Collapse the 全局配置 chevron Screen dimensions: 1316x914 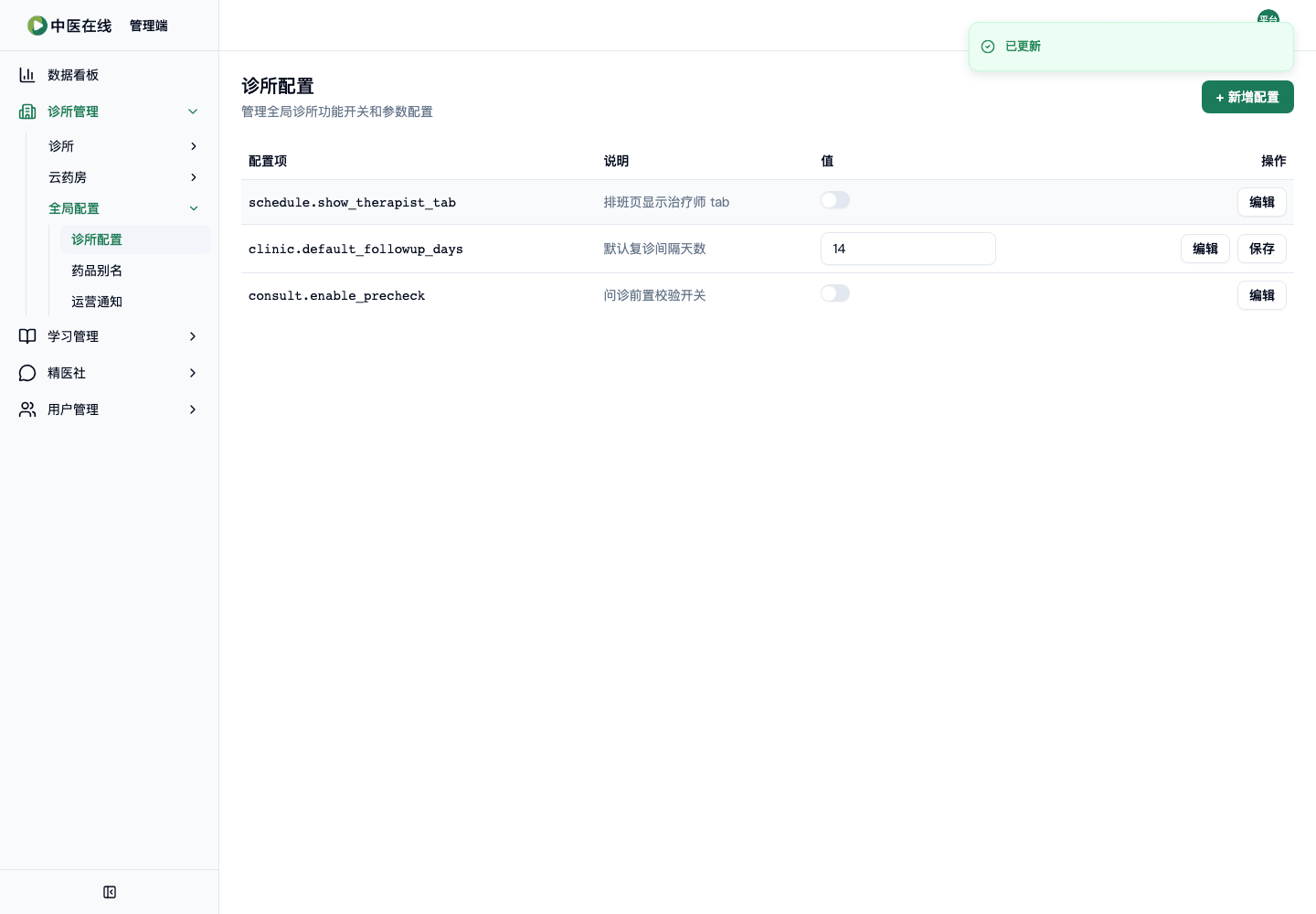(193, 208)
